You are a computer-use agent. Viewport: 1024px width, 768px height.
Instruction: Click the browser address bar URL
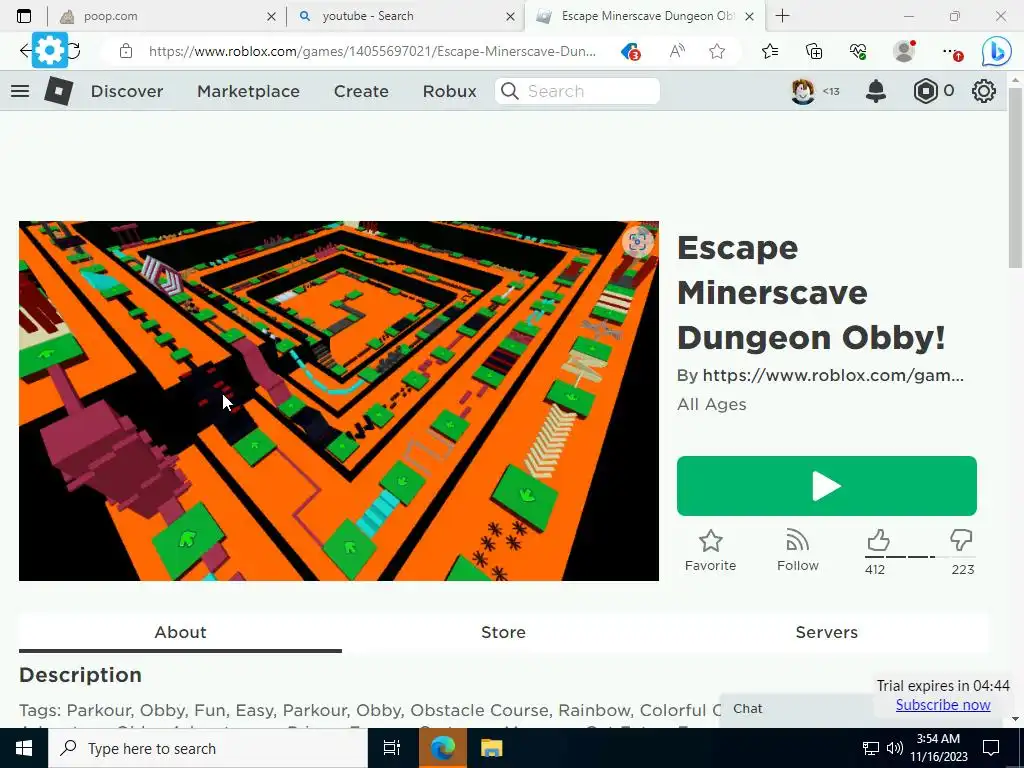372,51
